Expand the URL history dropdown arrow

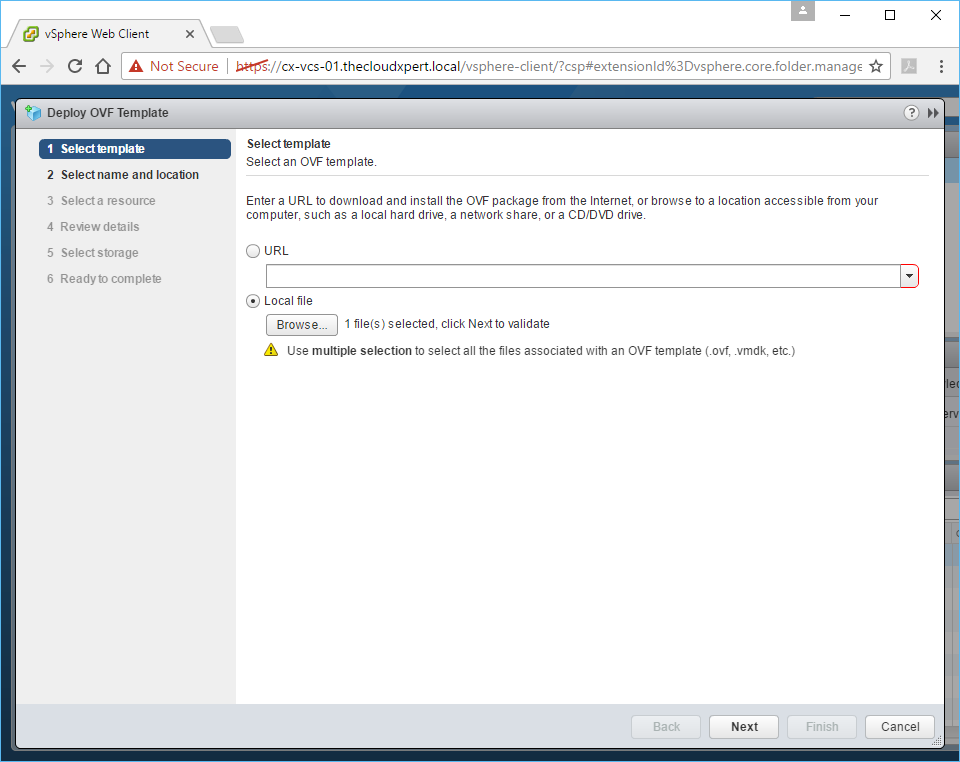click(x=909, y=276)
